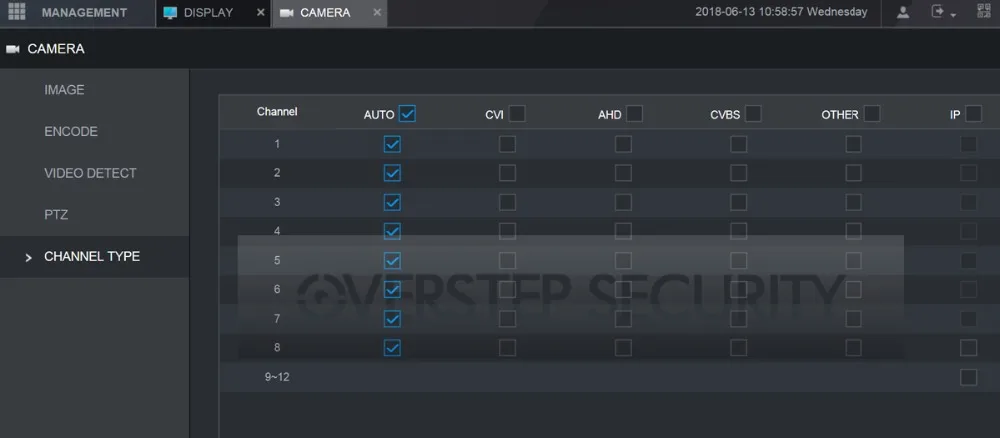The height and width of the screenshot is (438, 1000).
Task: Open the PTZ settings page
Action: pos(94,215)
